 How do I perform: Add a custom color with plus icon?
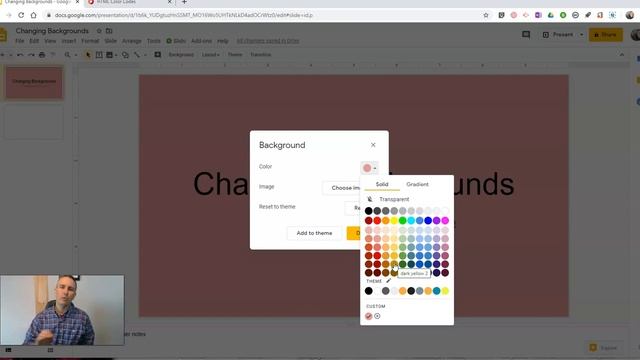[x=377, y=316]
